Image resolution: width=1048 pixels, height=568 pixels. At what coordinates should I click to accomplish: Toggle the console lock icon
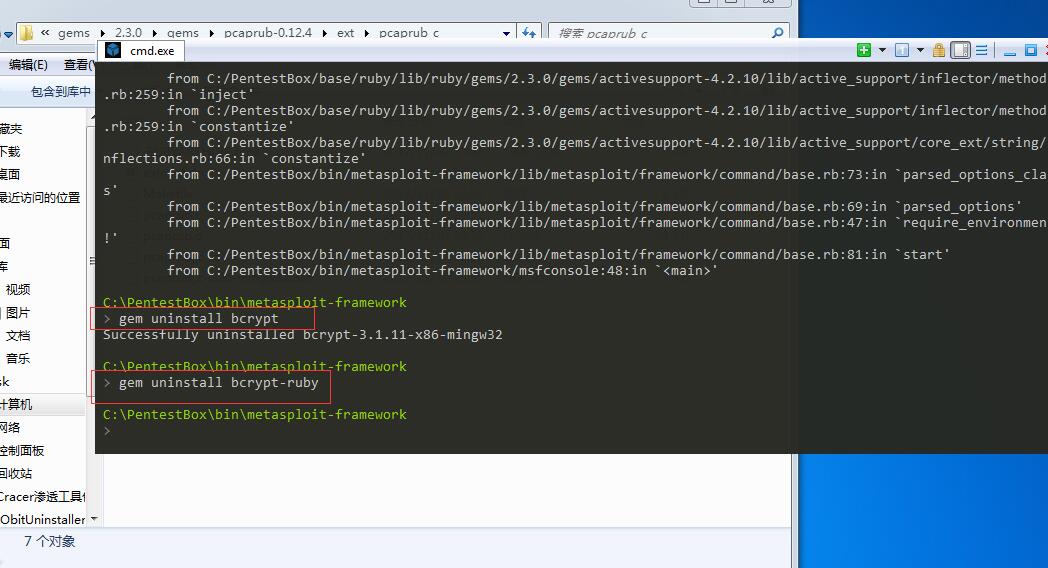click(939, 50)
